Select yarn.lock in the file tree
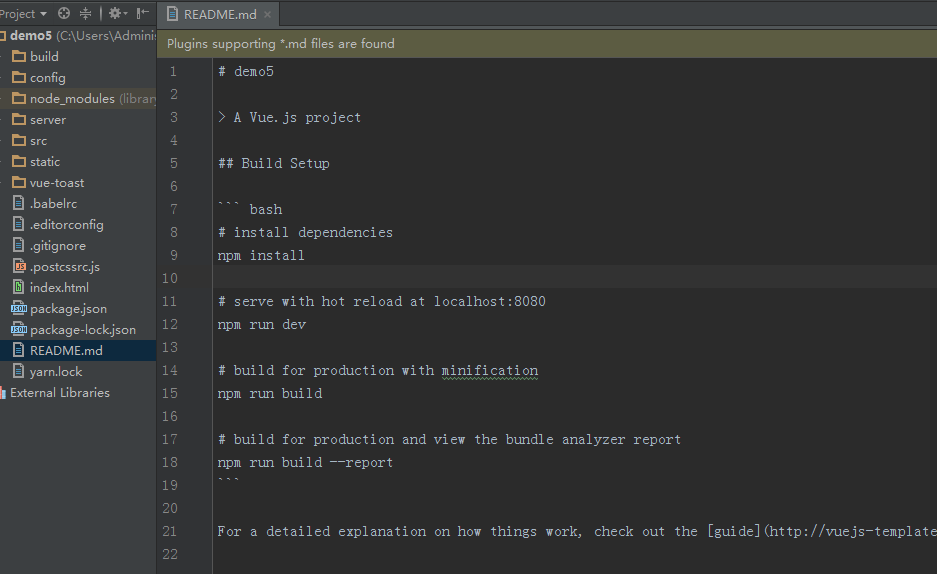 coord(56,372)
